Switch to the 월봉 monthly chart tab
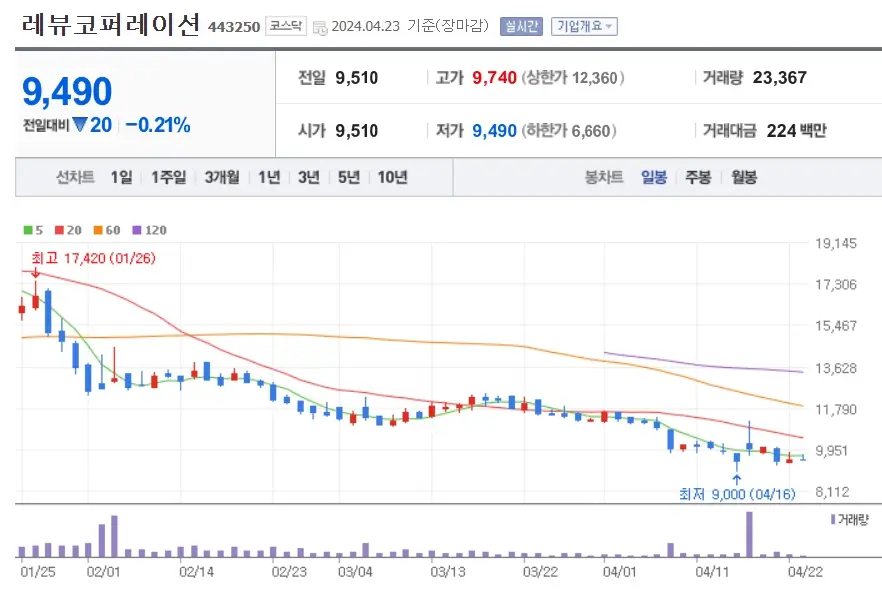 click(743, 177)
